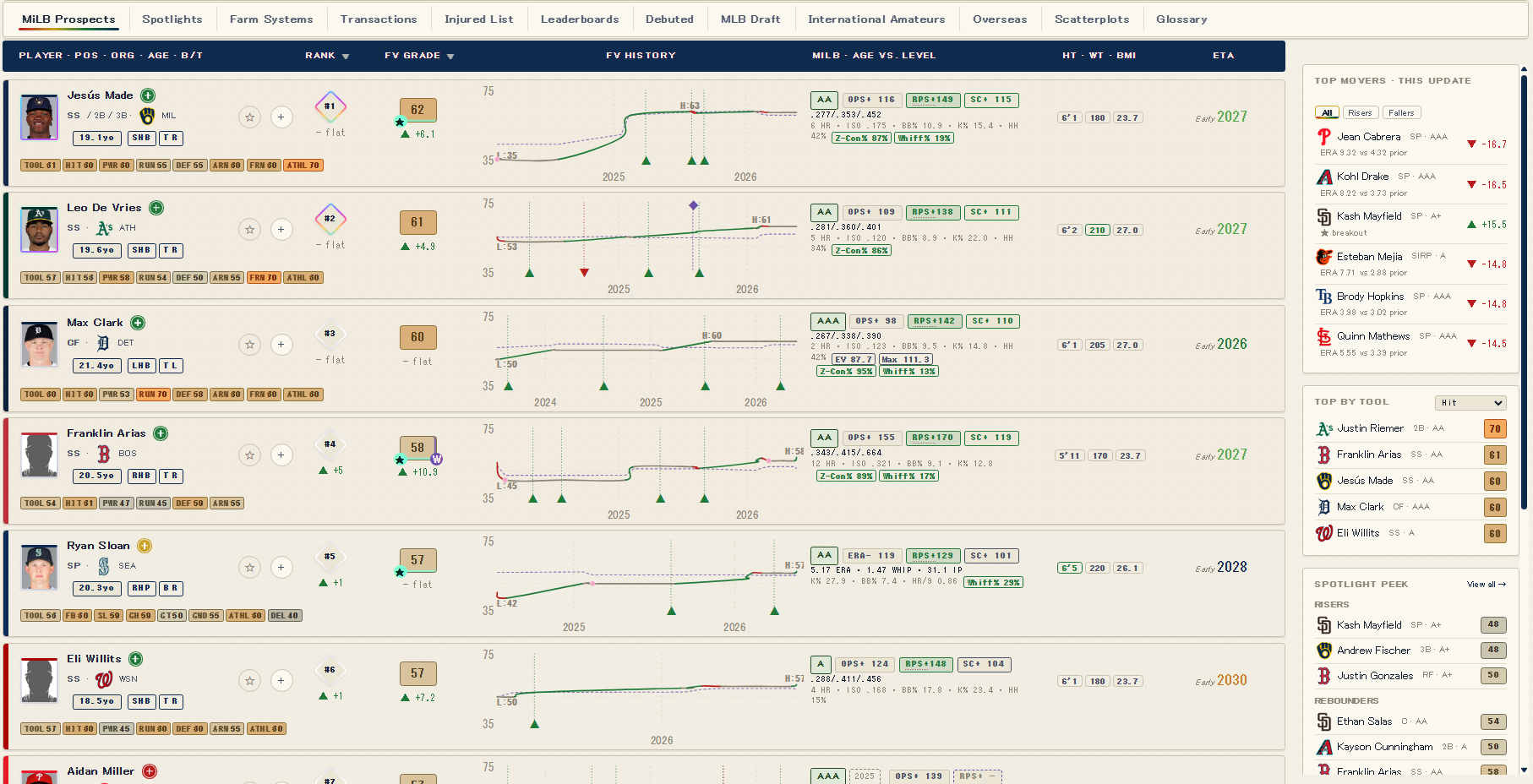This screenshot has height=784, width=1533.
Task: Toggle the Fallers filter
Action: (x=1401, y=113)
